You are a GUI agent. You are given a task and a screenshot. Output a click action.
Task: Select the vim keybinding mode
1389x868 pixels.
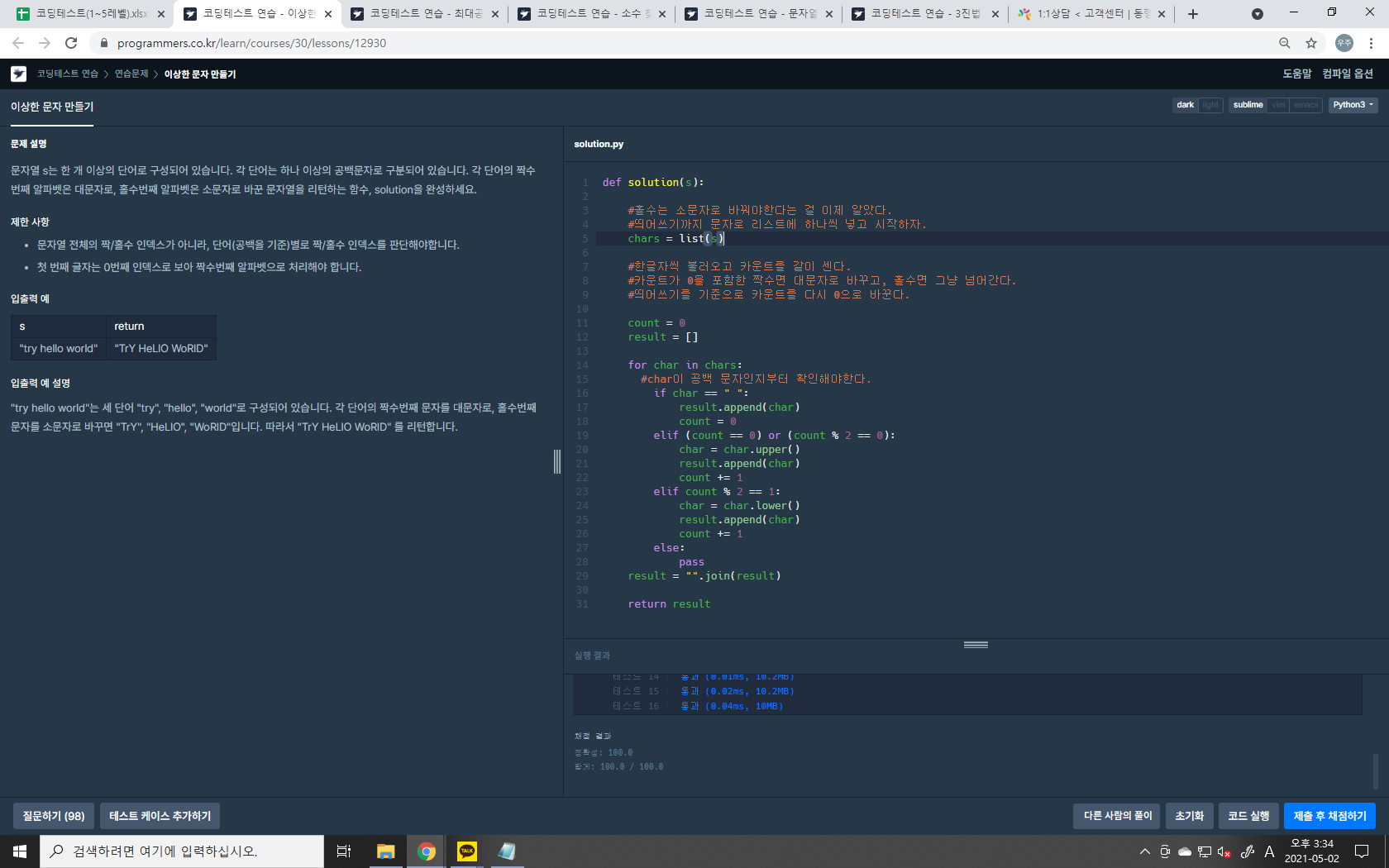coord(1278,105)
